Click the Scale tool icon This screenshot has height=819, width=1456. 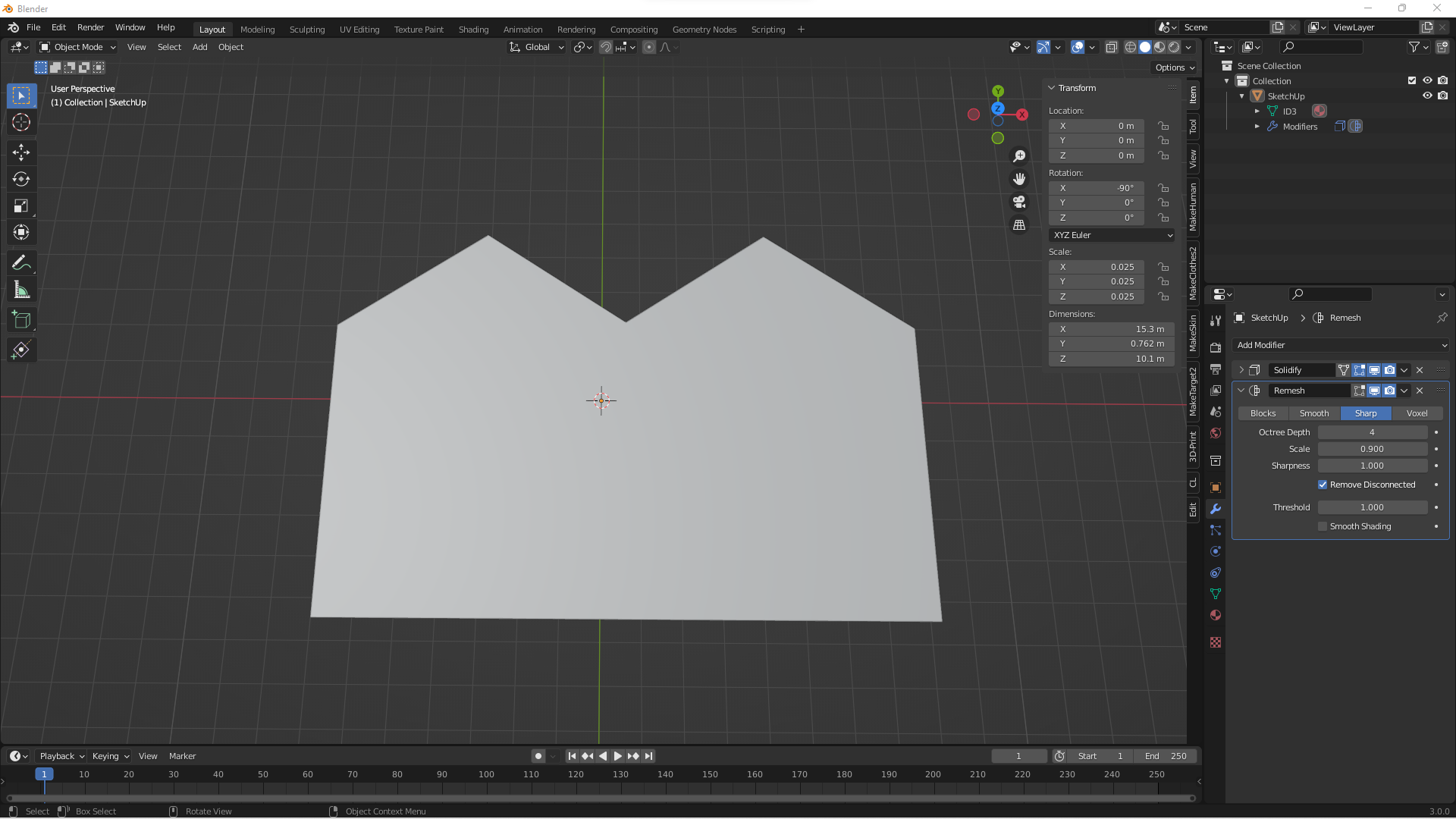(22, 207)
